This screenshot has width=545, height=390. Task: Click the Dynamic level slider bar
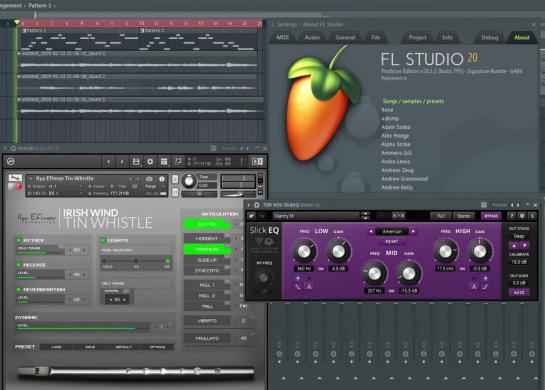click(x=83, y=327)
